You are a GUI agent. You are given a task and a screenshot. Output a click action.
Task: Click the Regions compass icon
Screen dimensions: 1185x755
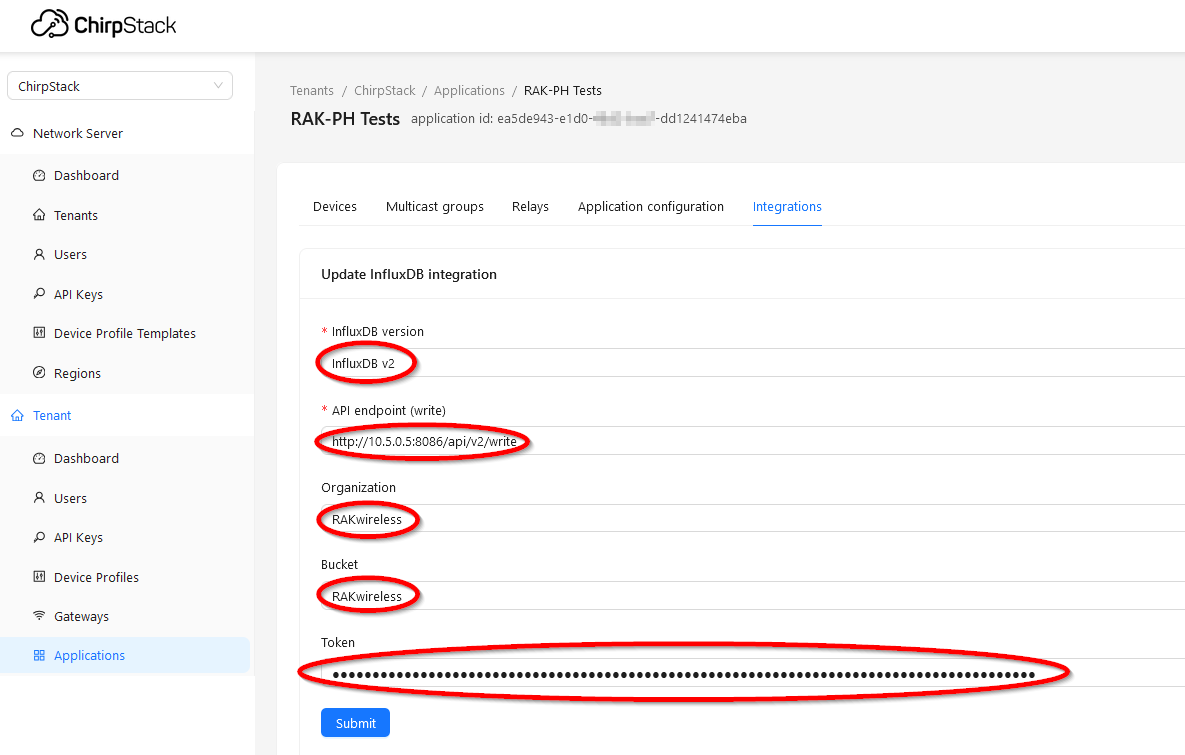(x=39, y=374)
